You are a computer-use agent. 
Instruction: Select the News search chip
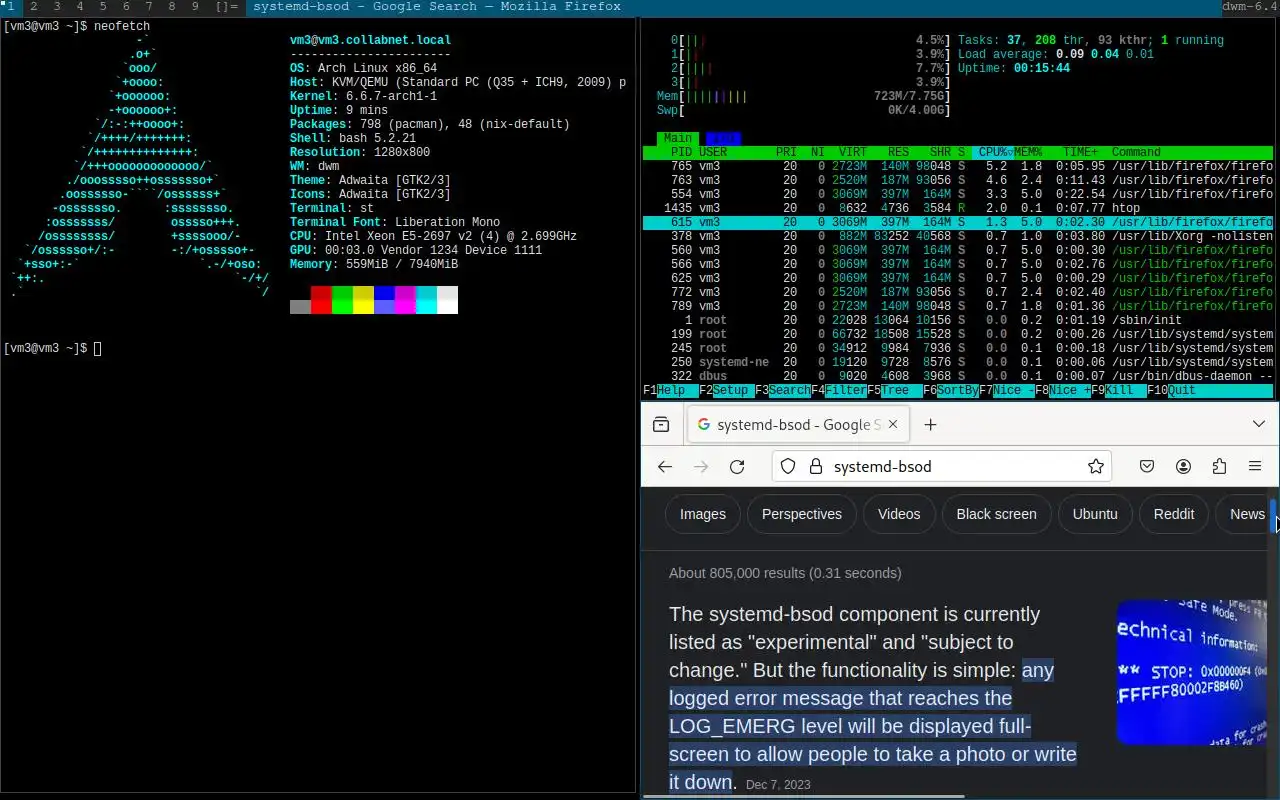[x=1243, y=514]
